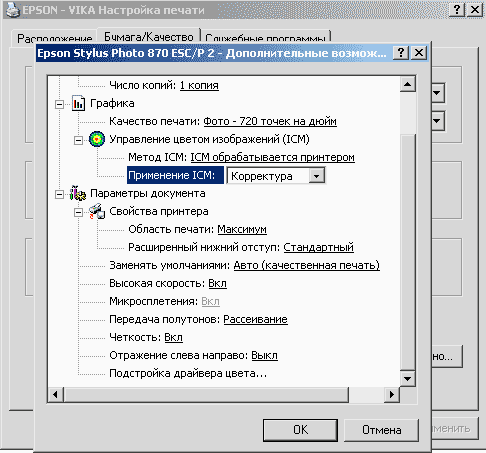Click the Параметры документа icon
Screen dimensions: 486x453
[x=78, y=193]
